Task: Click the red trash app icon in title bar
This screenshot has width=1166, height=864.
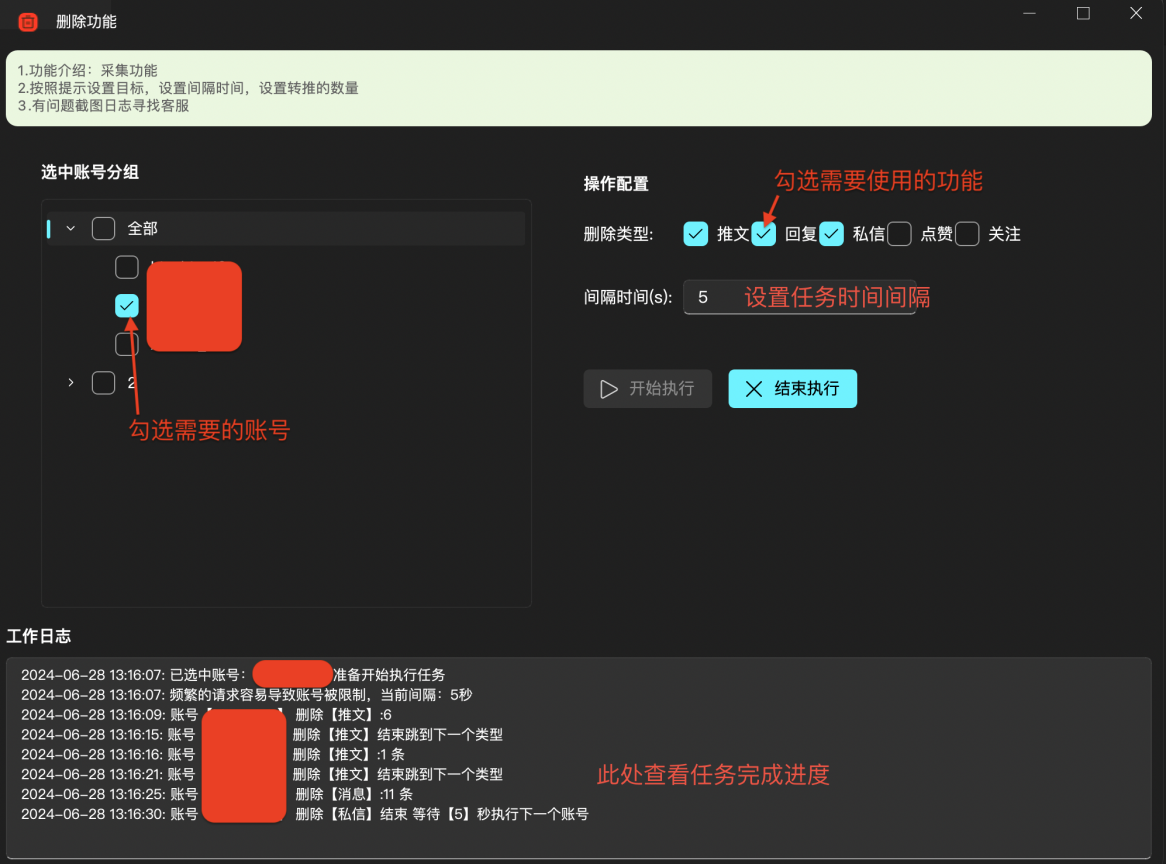Action: pos(28,21)
